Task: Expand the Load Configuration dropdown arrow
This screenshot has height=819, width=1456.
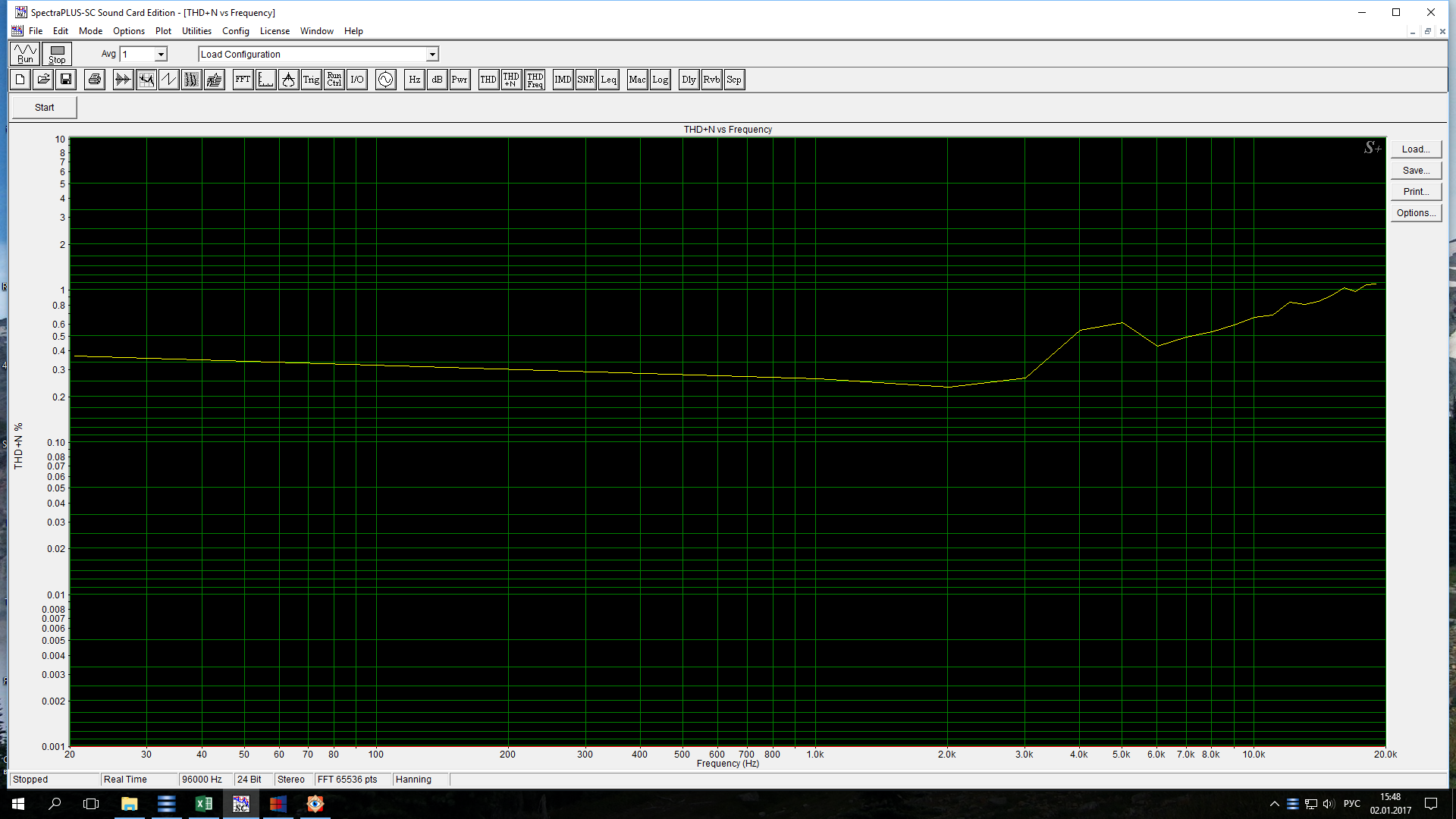Action: [x=432, y=55]
